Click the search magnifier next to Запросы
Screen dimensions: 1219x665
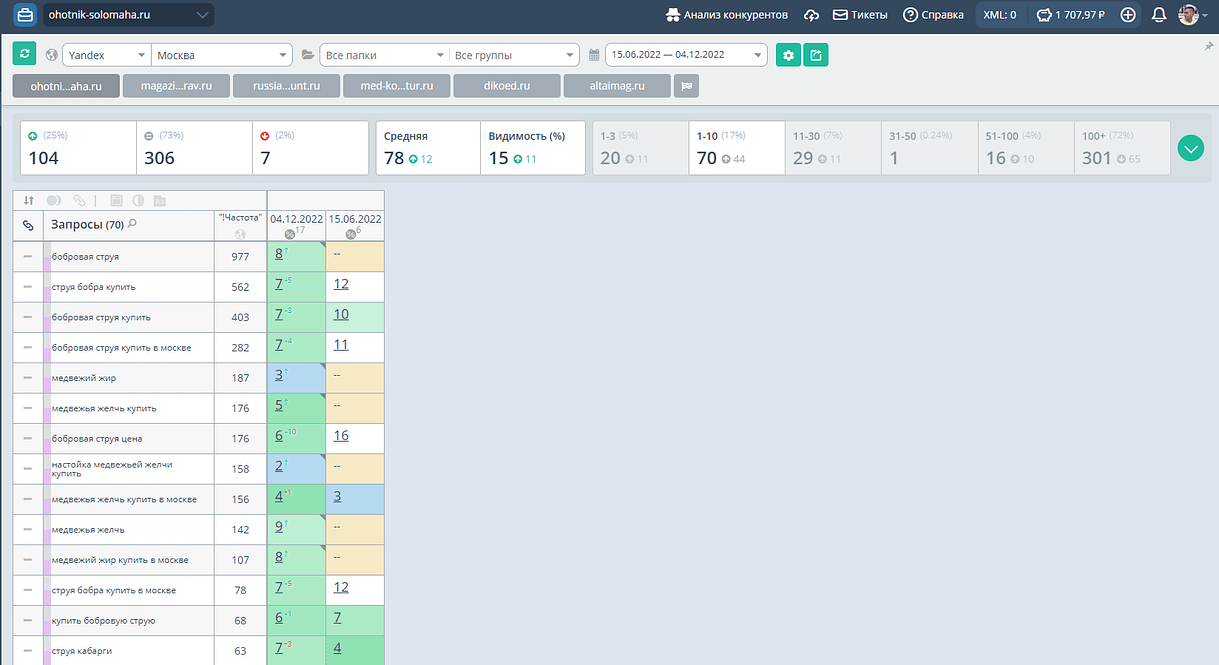(132, 225)
